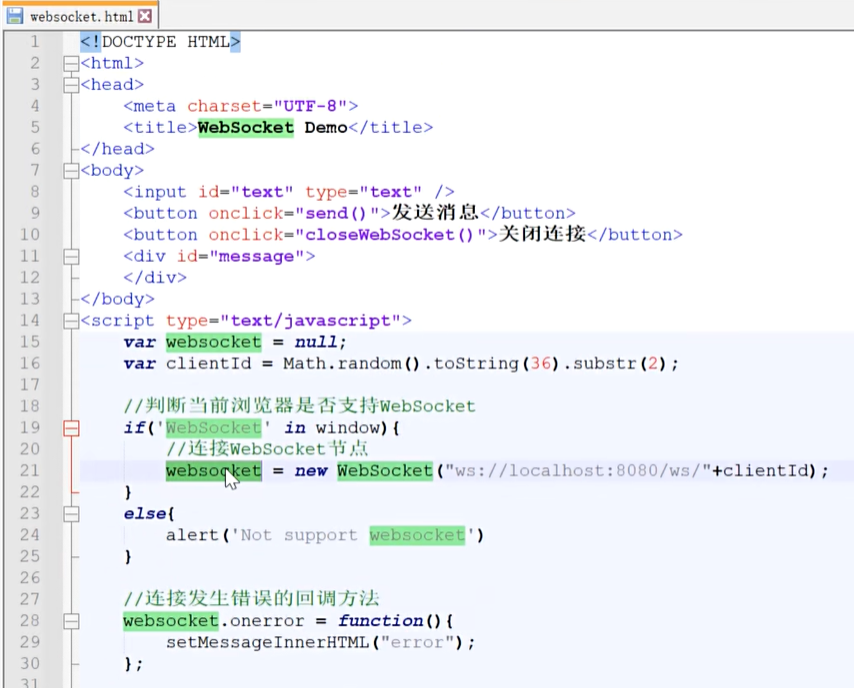Collapse the <body> fold at line 7
This screenshot has height=688, width=854.
click(x=71, y=171)
